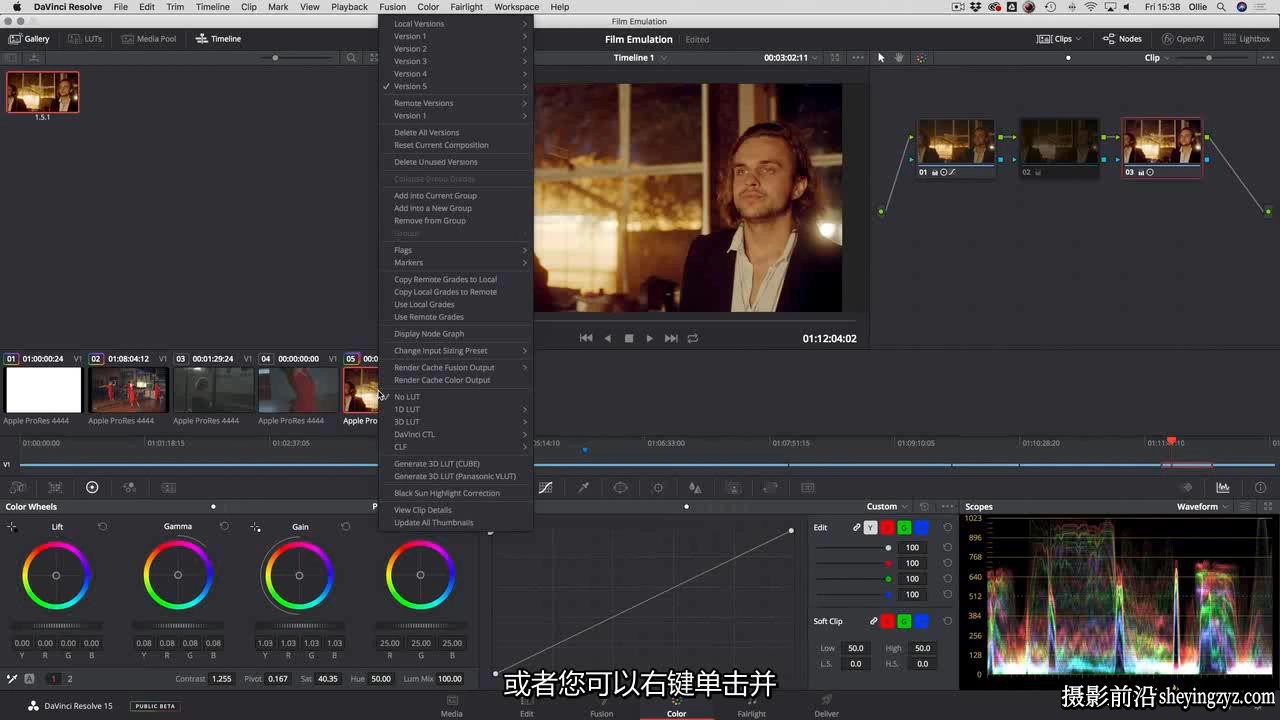This screenshot has width=1280, height=720.
Task: Select gallery still 1.5.1
Action: (43, 92)
